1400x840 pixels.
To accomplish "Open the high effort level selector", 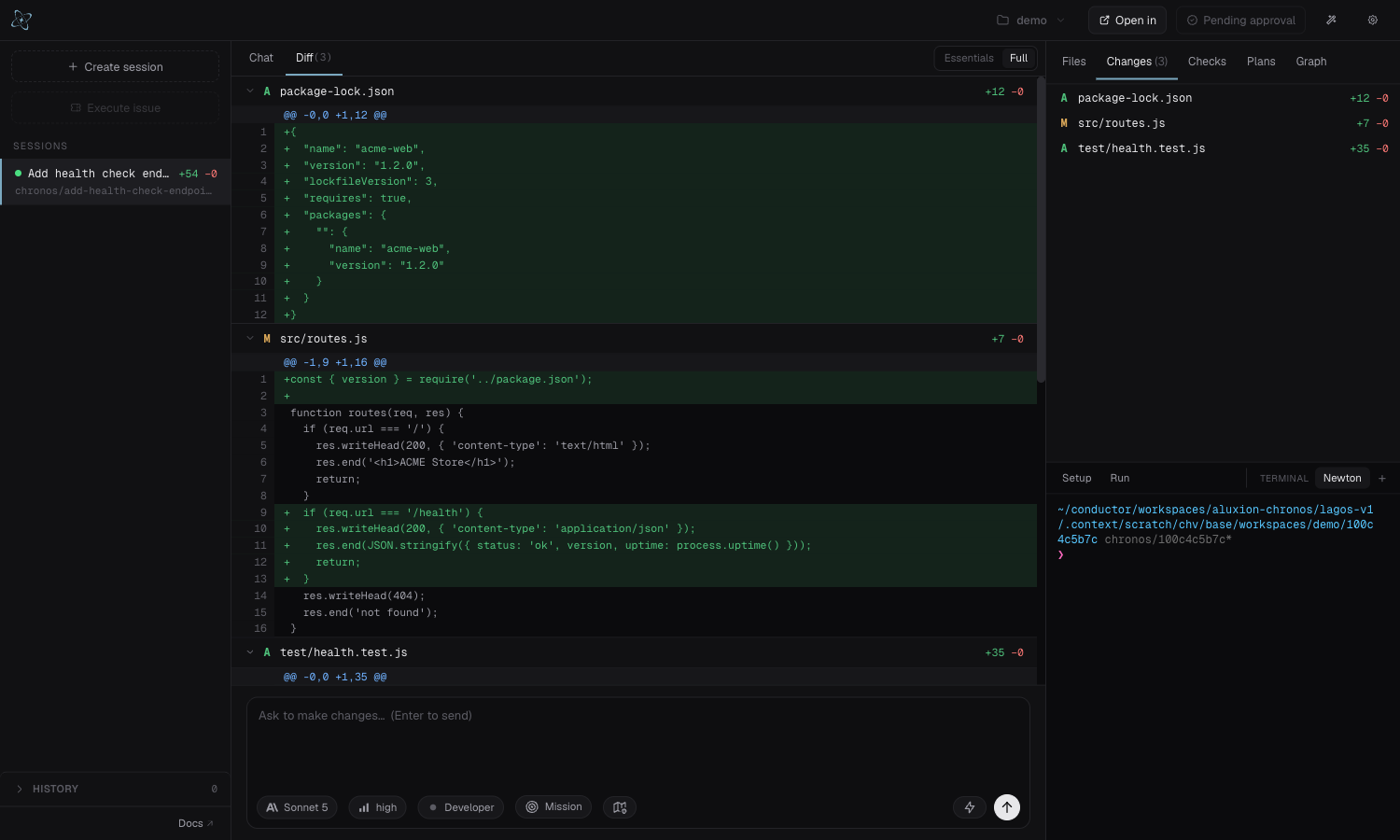I will pyautogui.click(x=377, y=807).
